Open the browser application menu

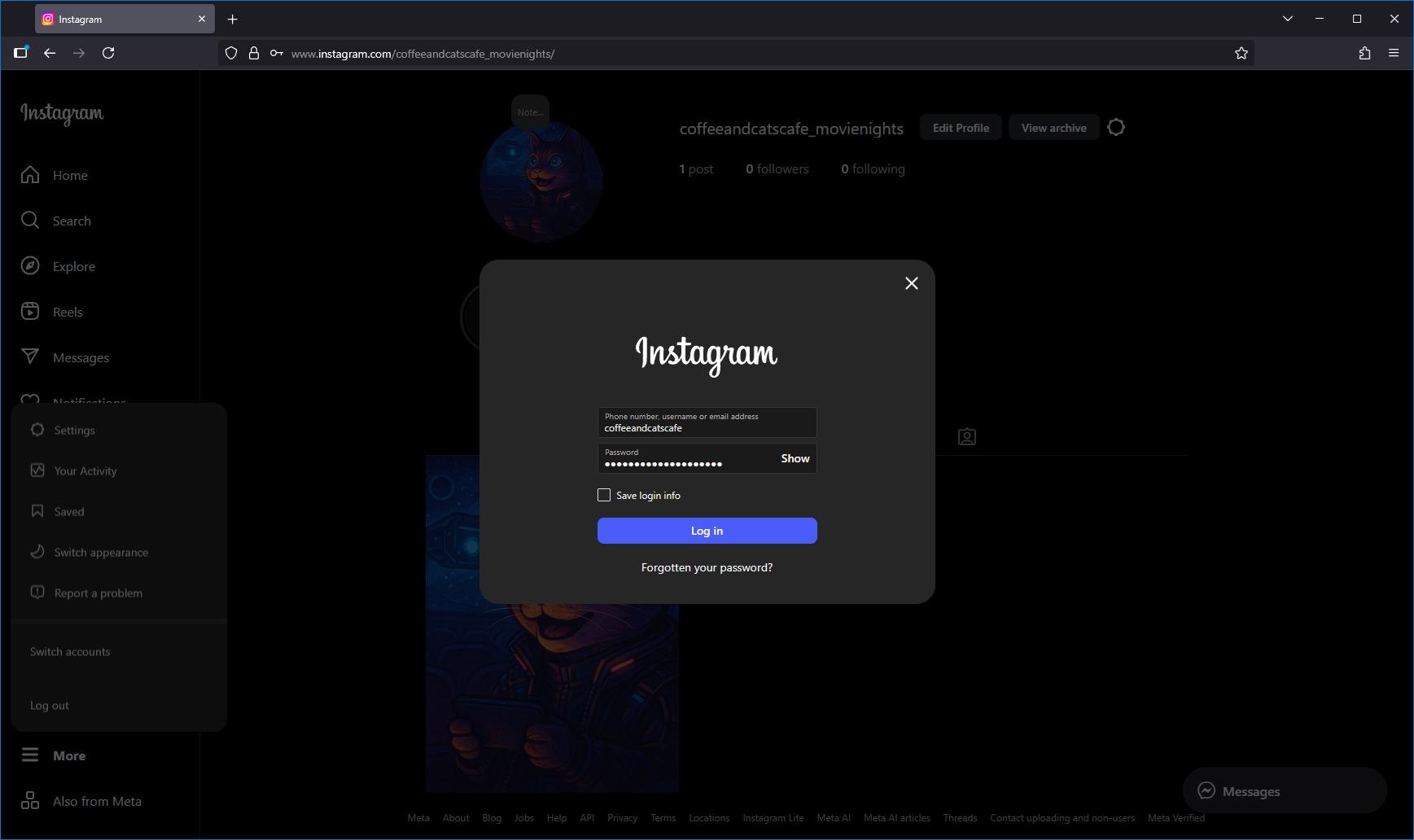[x=1394, y=53]
